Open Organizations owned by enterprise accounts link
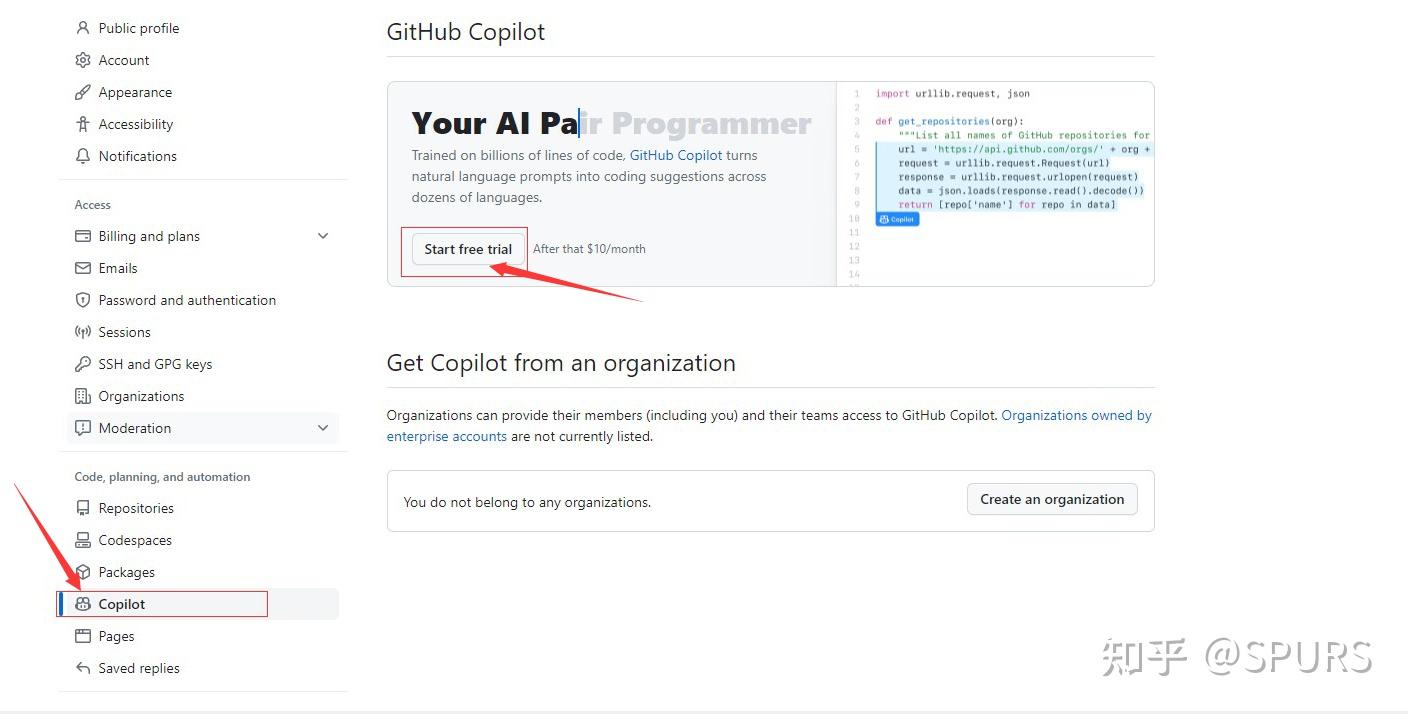 point(769,426)
